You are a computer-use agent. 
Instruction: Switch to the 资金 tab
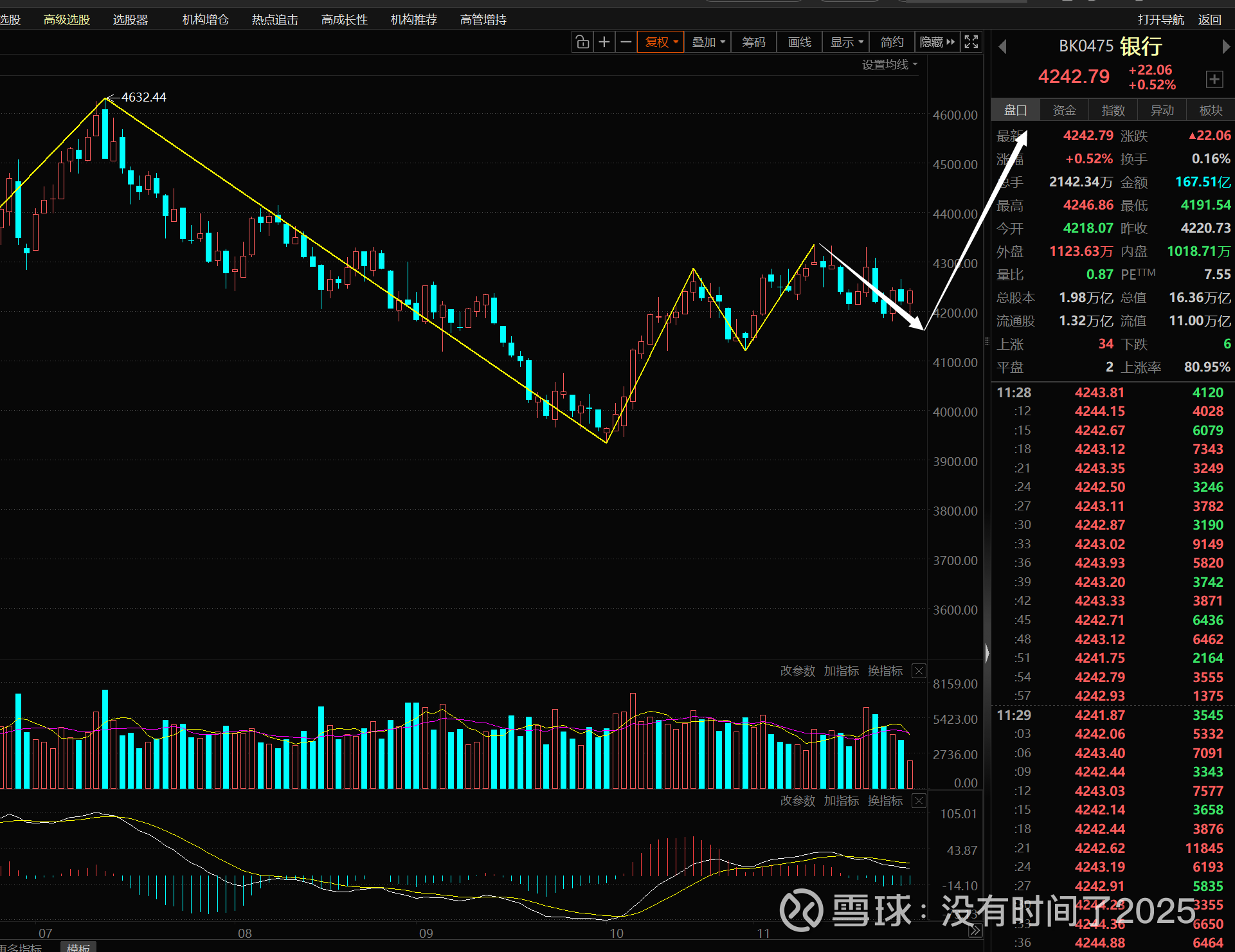1064,111
